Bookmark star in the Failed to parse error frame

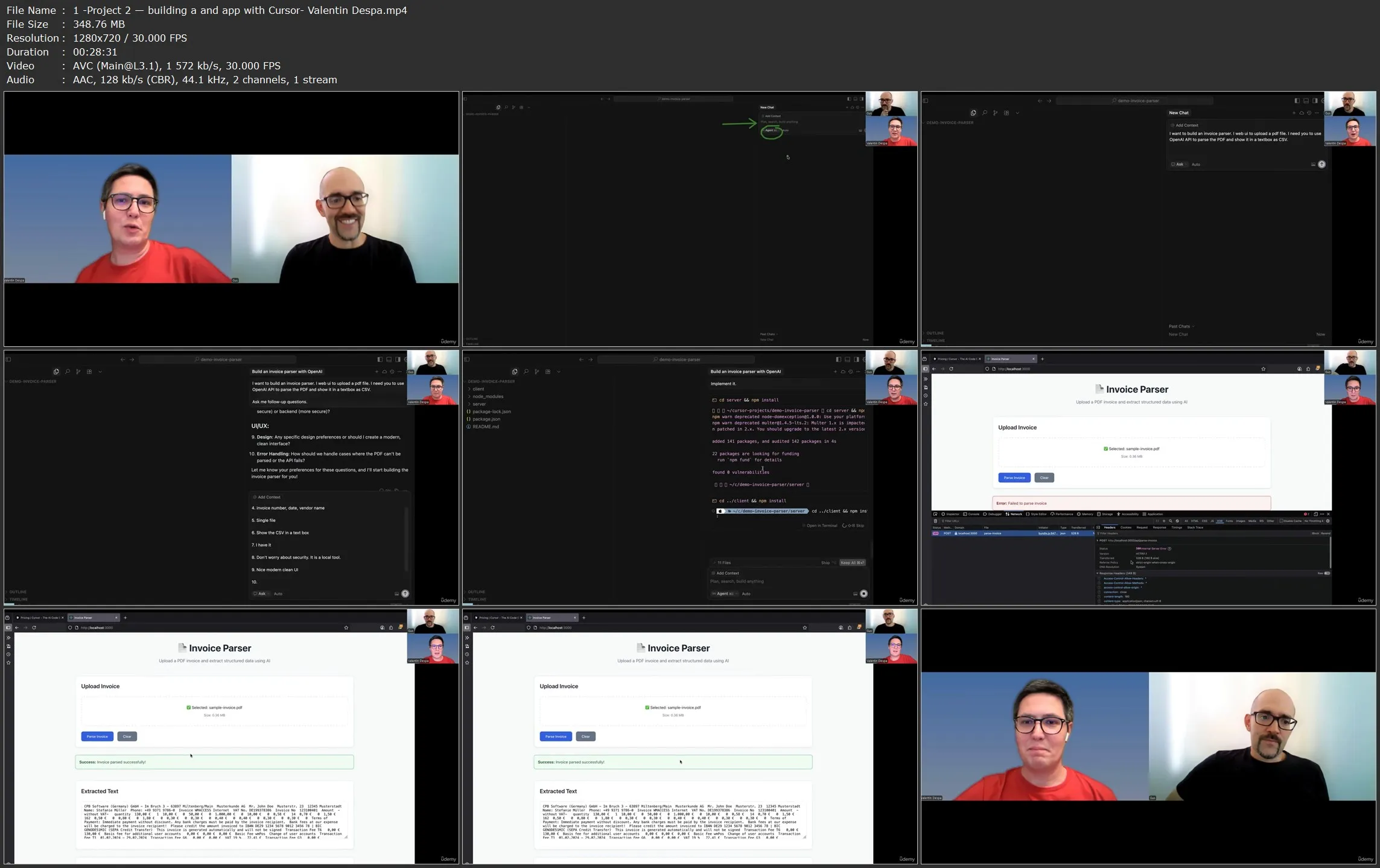[1264, 369]
